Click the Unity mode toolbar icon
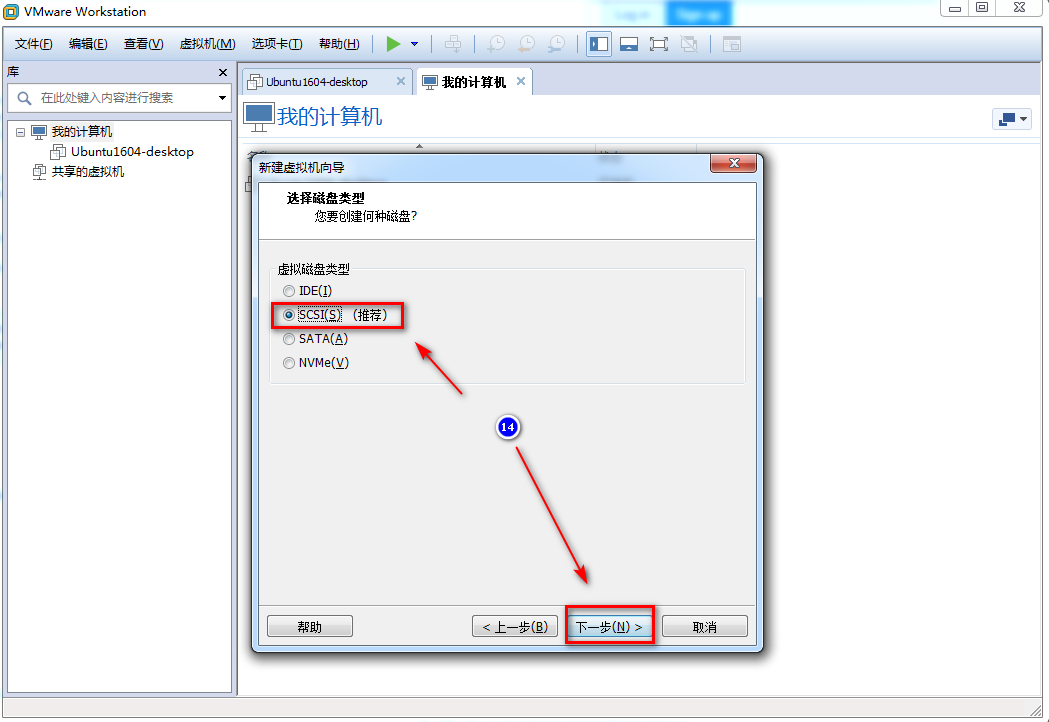 pos(689,44)
